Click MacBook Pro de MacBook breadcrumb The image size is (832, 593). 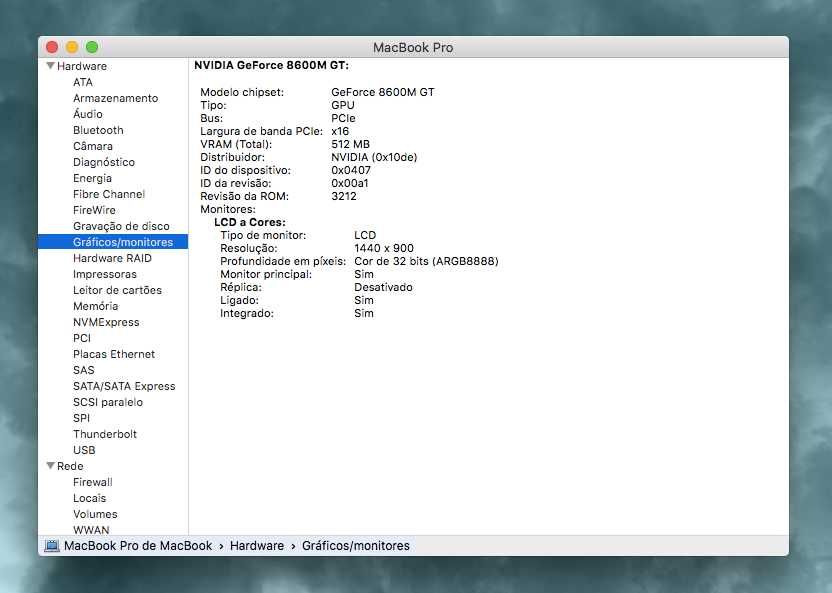pyautogui.click(x=138, y=546)
